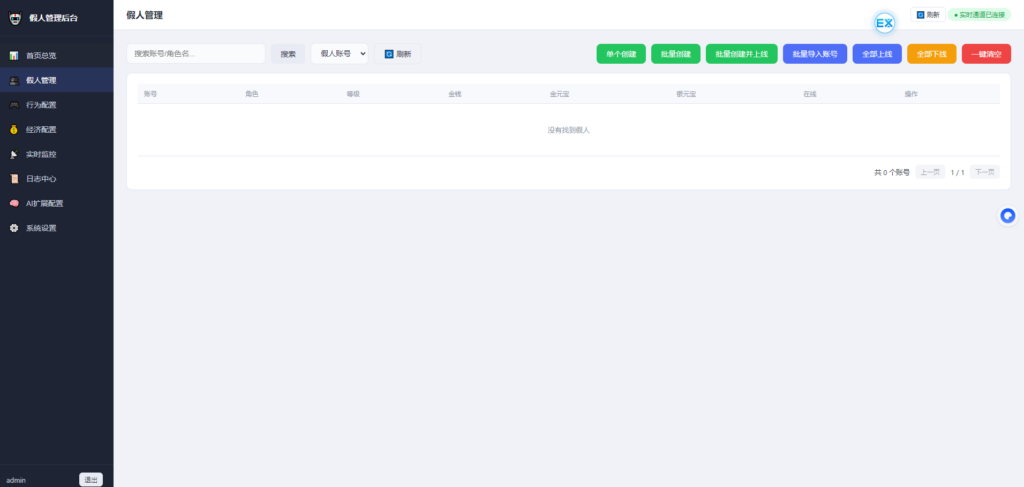Click the 搜索 button
This screenshot has height=487, width=1024.
pos(288,54)
